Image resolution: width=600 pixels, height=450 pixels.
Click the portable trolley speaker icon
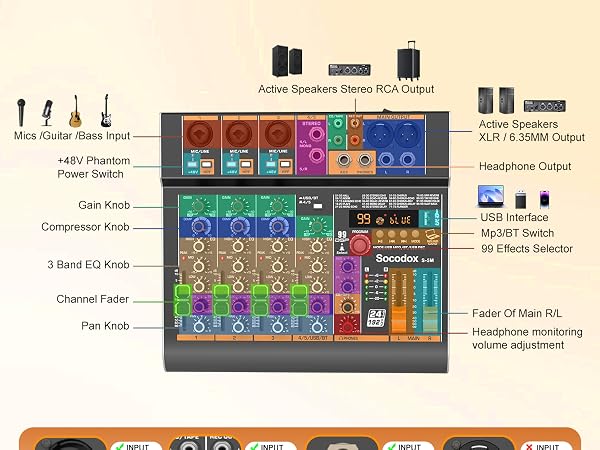pyautogui.click(x=408, y=60)
